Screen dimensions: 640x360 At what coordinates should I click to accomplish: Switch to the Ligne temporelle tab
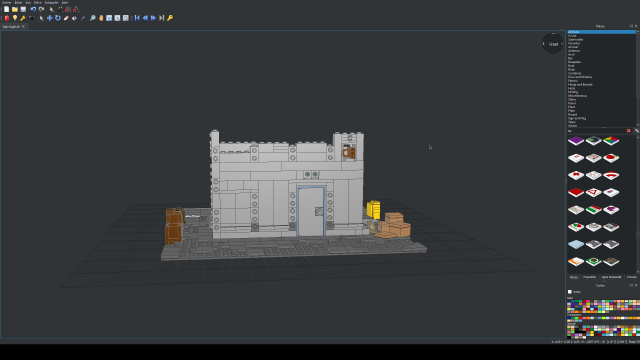click(611, 277)
